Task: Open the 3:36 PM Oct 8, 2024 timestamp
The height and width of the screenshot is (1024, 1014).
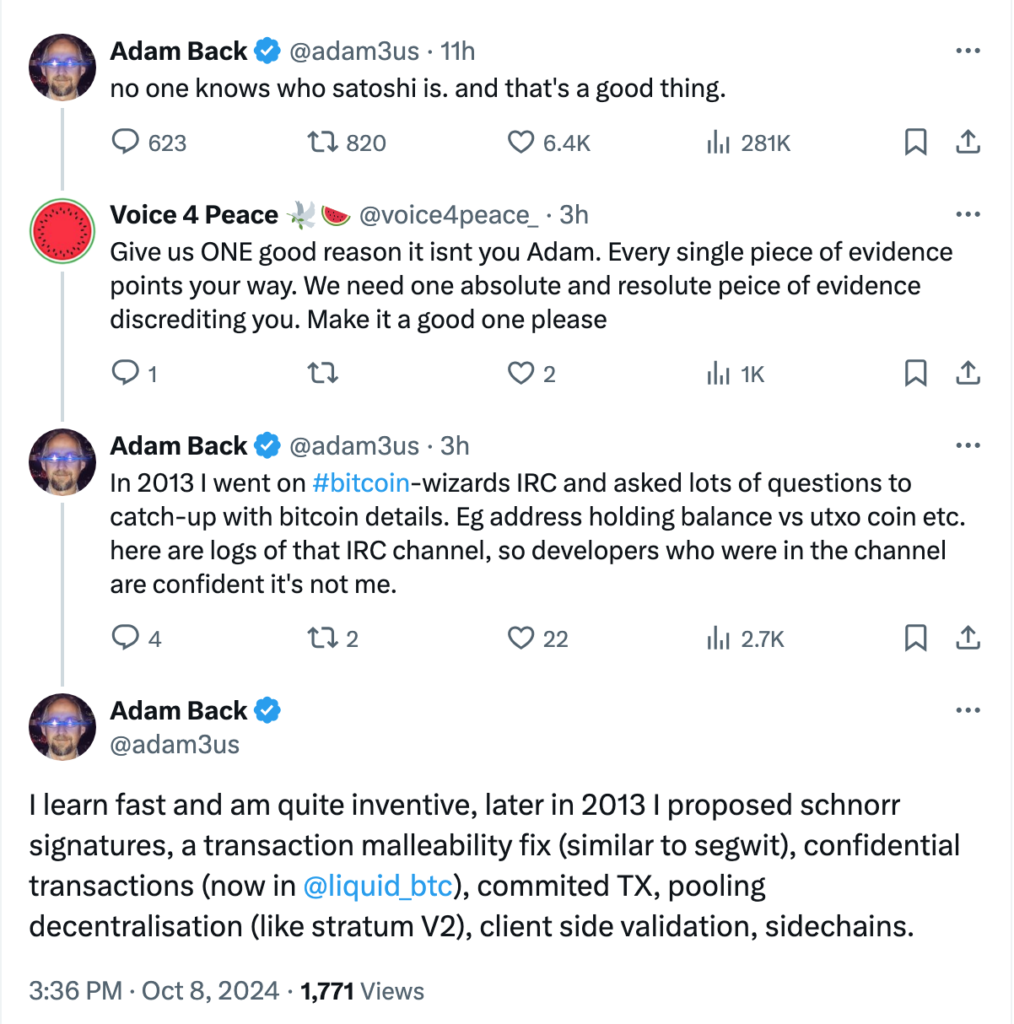Action: point(154,991)
